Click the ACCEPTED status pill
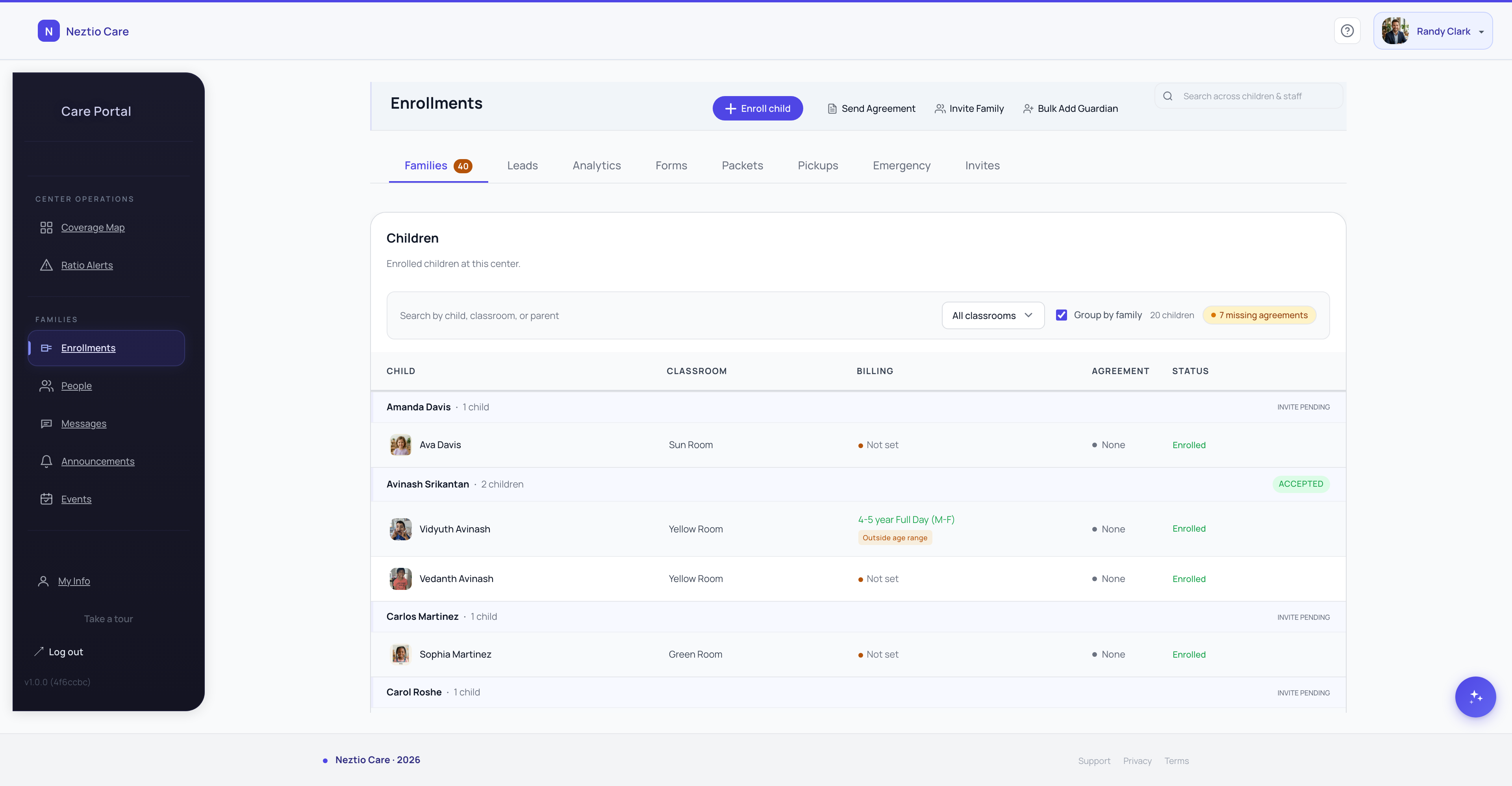 1301,484
